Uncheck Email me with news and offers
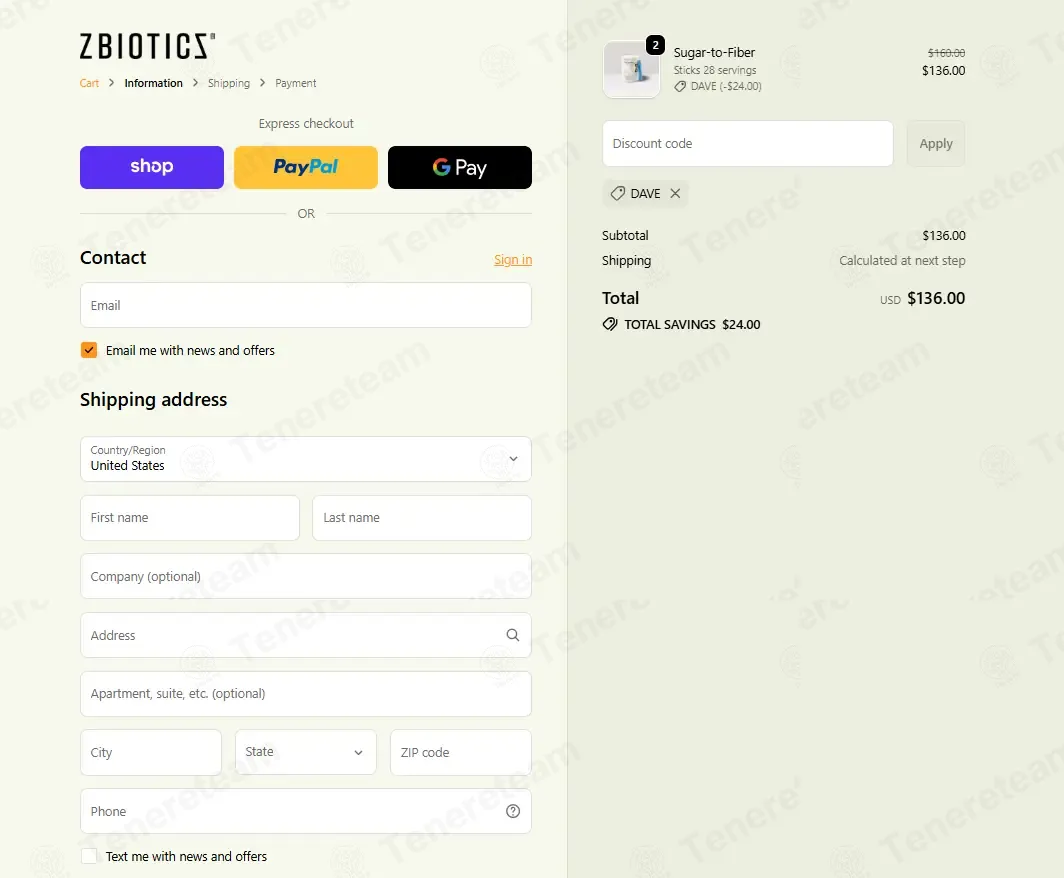 (x=89, y=350)
